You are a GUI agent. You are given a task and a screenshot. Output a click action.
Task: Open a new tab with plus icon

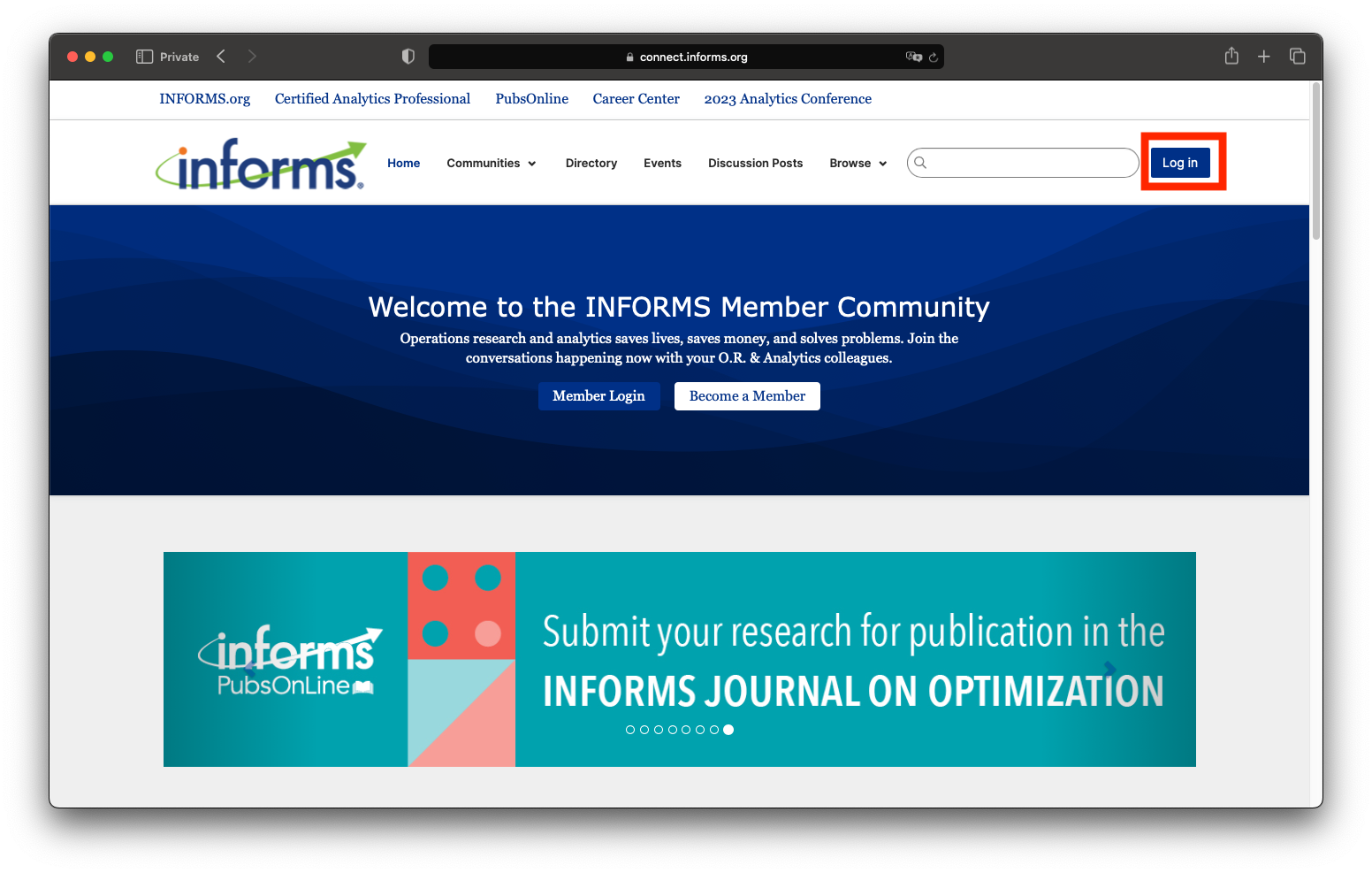pyautogui.click(x=1264, y=57)
